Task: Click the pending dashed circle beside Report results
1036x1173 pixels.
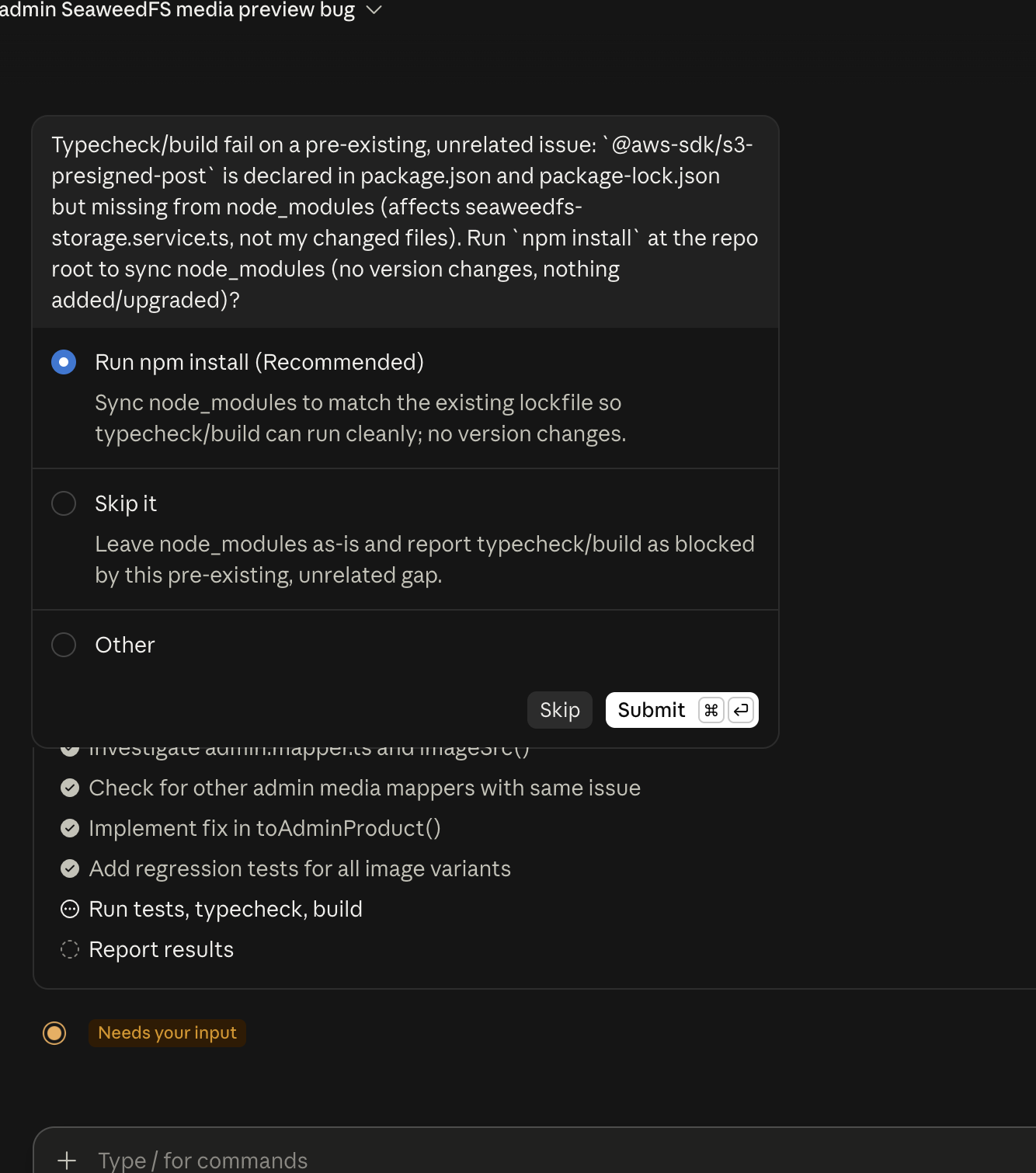Action: 70,949
